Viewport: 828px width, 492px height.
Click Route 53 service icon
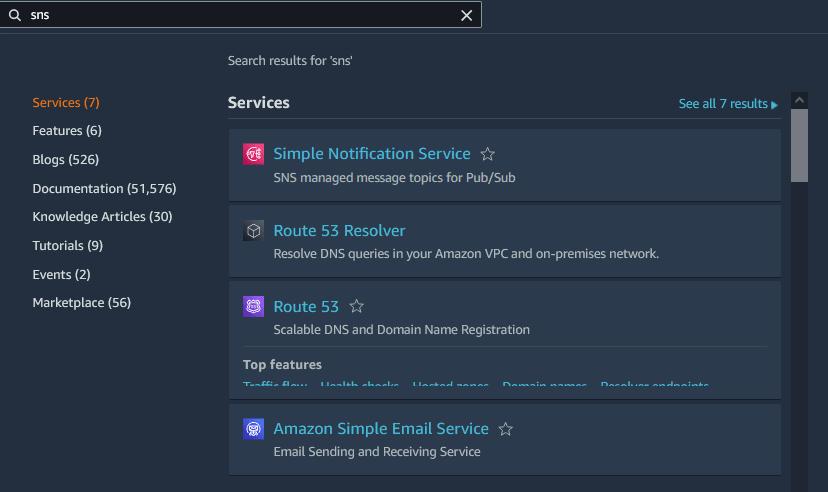253,306
